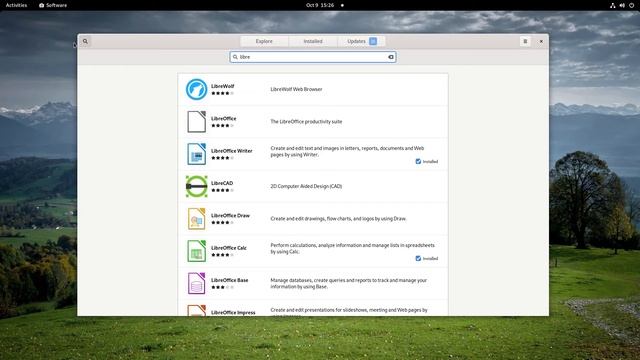This screenshot has height=360, width=640.
Task: Open the network status icon in top bar
Action: (613, 5)
